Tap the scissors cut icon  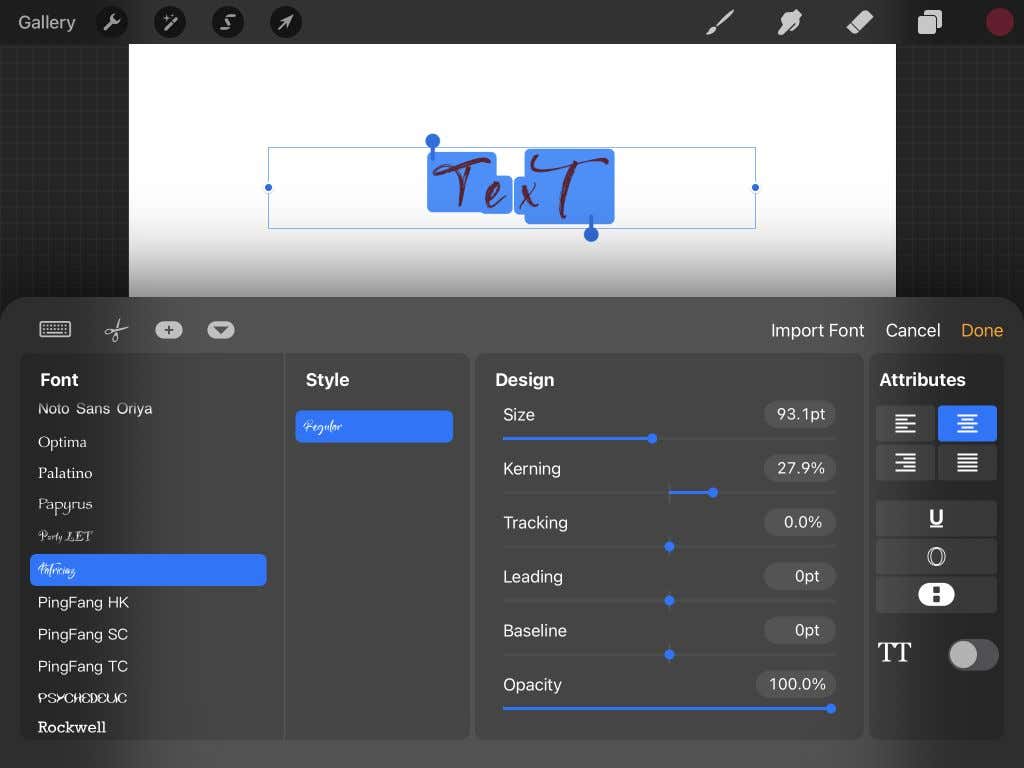click(115, 329)
